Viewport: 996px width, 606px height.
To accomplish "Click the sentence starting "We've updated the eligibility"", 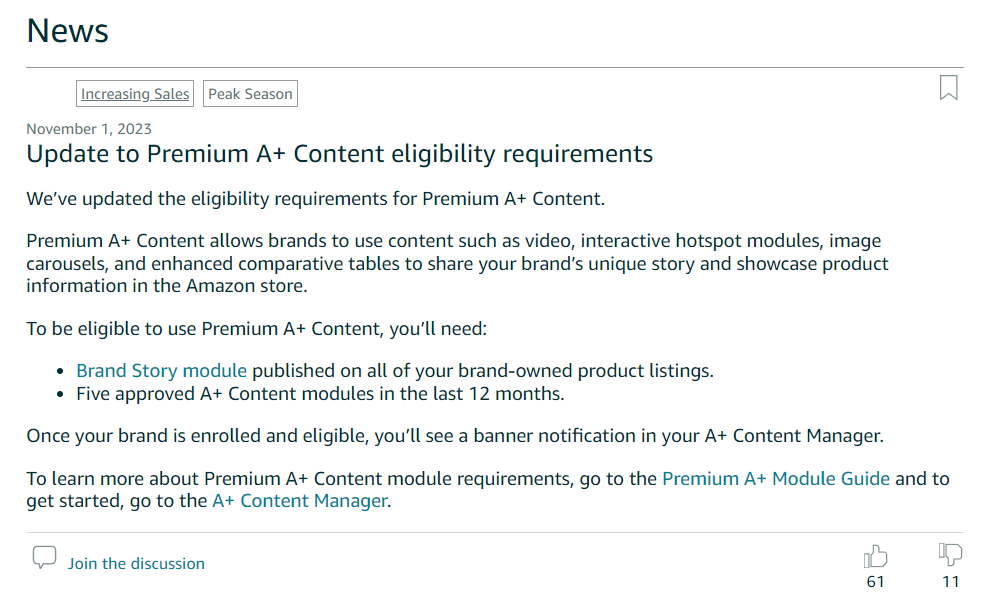I will coord(315,199).
